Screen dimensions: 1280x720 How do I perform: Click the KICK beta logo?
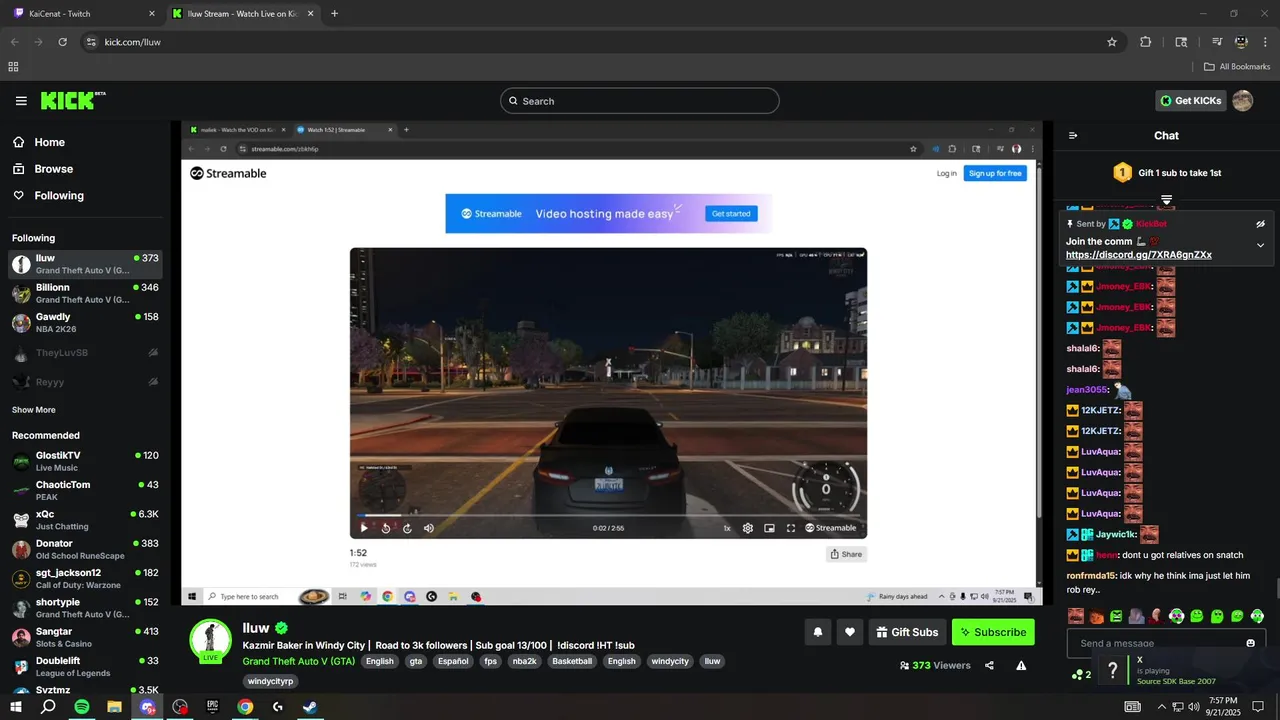[x=72, y=100]
